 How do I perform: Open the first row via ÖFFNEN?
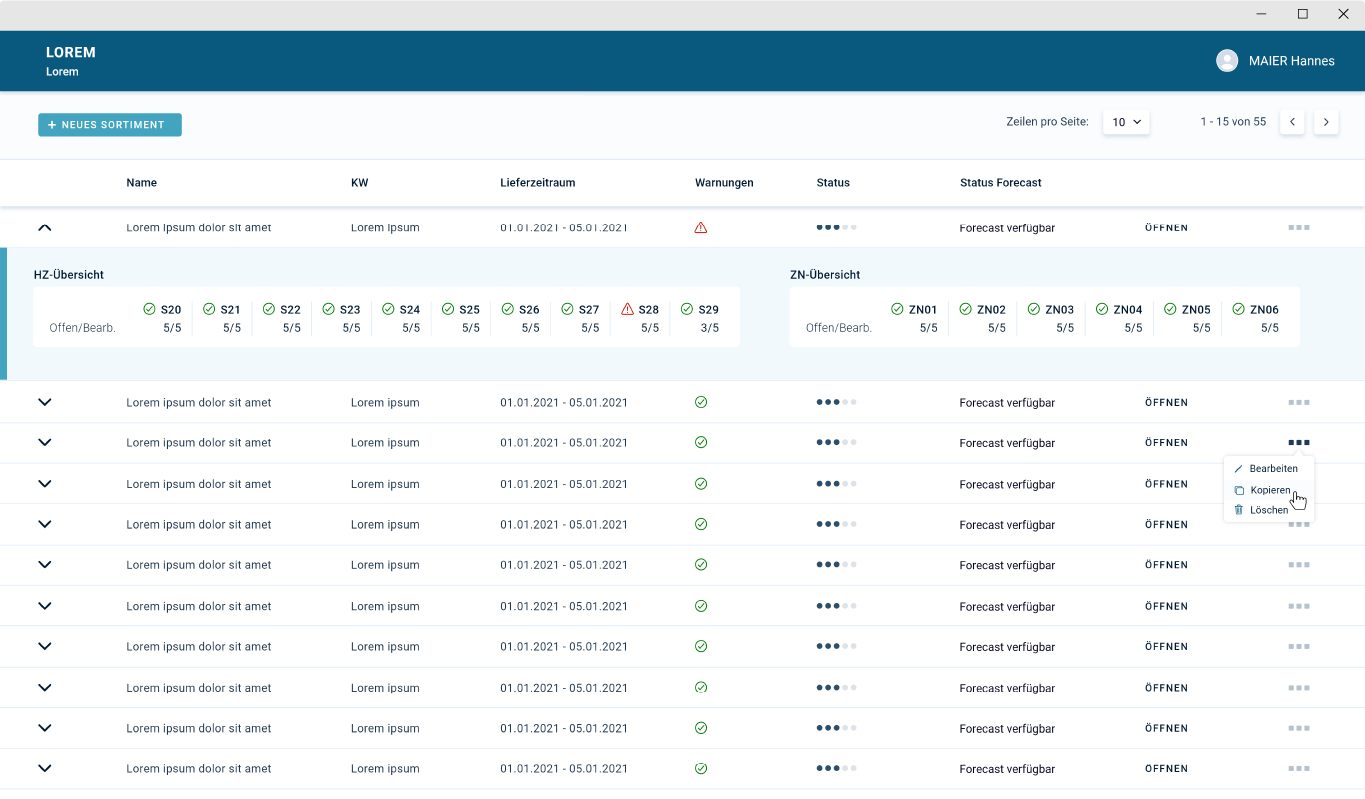point(1166,227)
